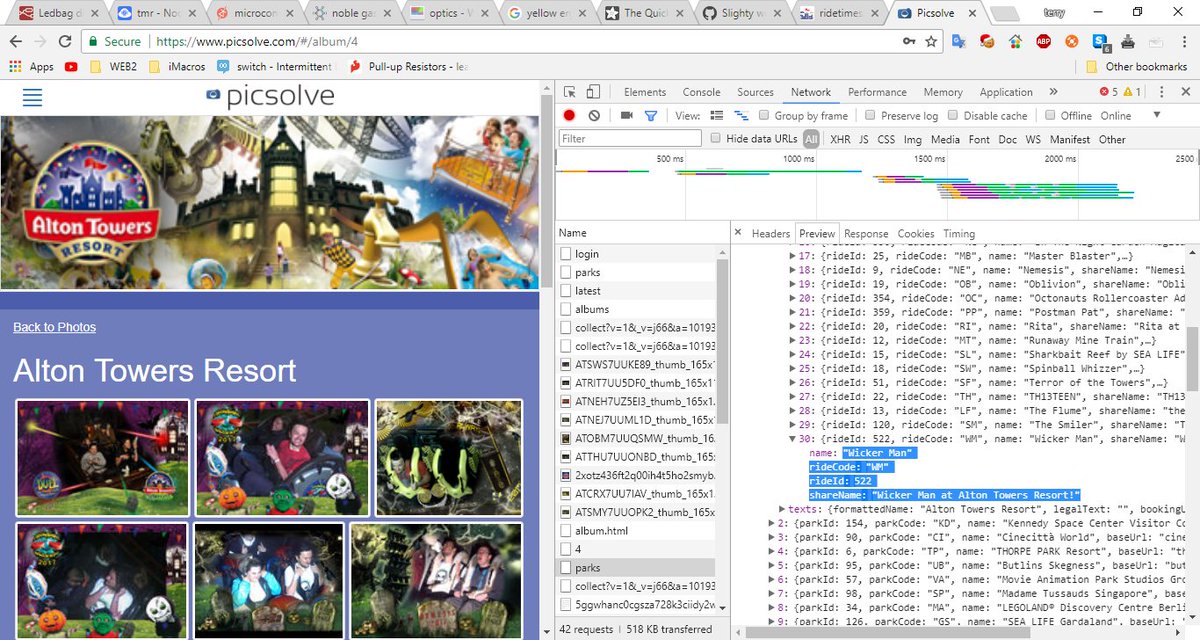Filter requests by Img type
Viewport: 1200px width, 640px height.
pos(912,139)
